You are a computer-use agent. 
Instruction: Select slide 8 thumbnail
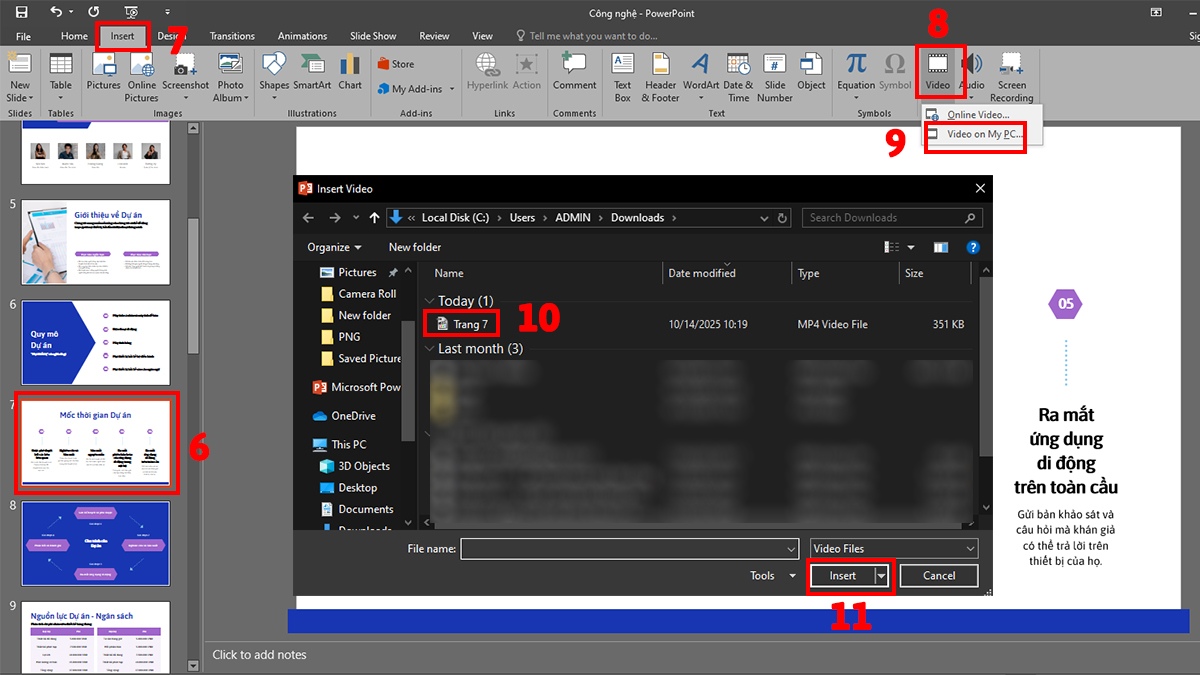(x=96, y=543)
